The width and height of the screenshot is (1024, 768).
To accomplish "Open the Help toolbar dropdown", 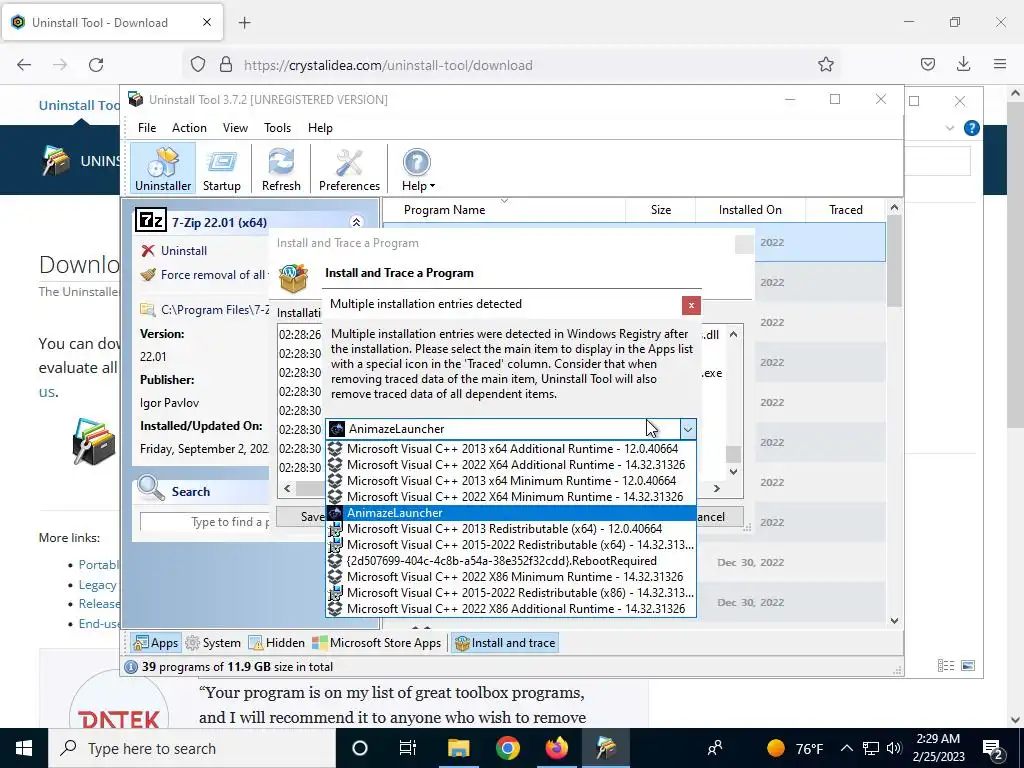I will (x=417, y=168).
